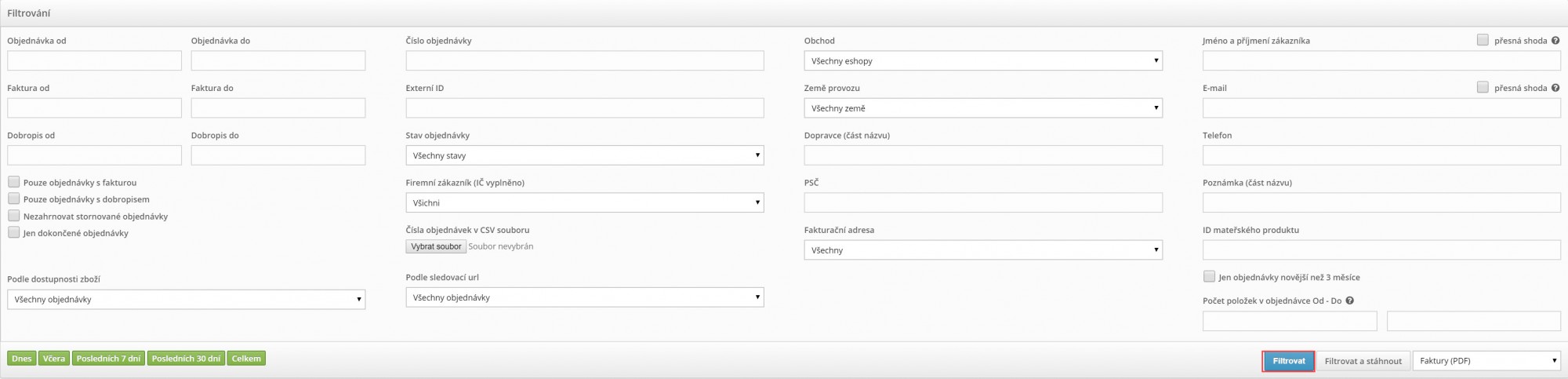The image size is (1568, 379).
Task: Tick 'Pouze objednávky s fakturou' checkbox
Action: point(13,182)
